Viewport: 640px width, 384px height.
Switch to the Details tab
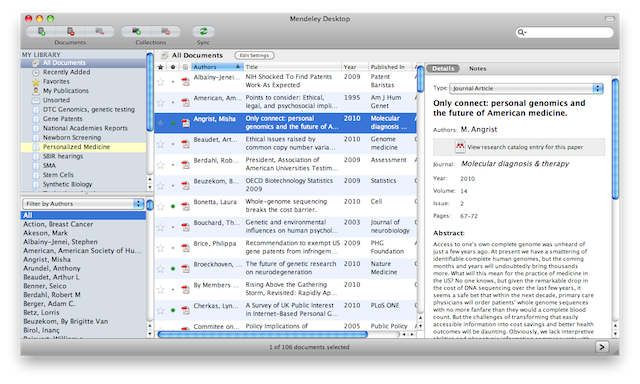(x=443, y=69)
